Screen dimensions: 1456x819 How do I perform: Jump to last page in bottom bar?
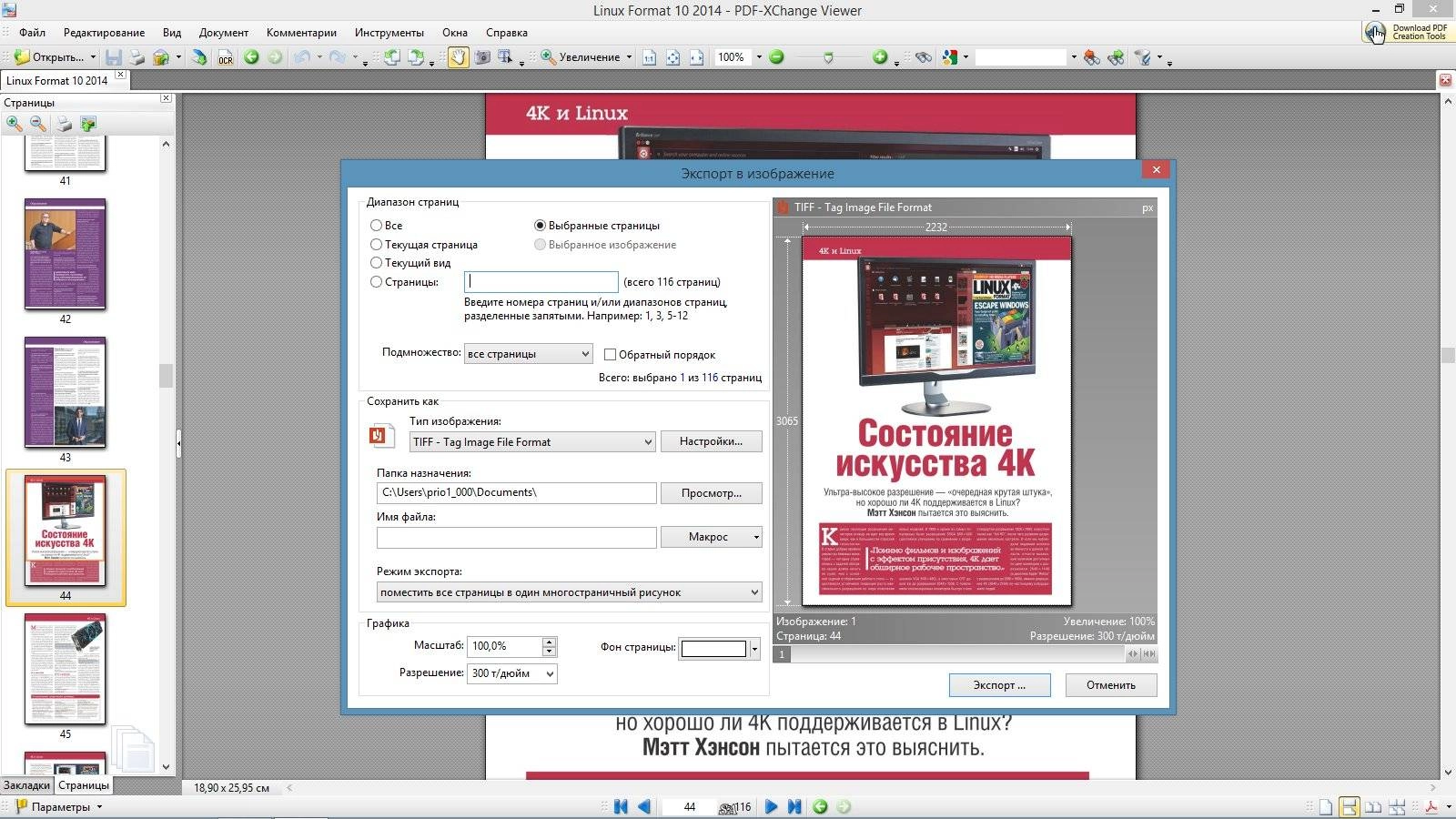click(x=794, y=806)
